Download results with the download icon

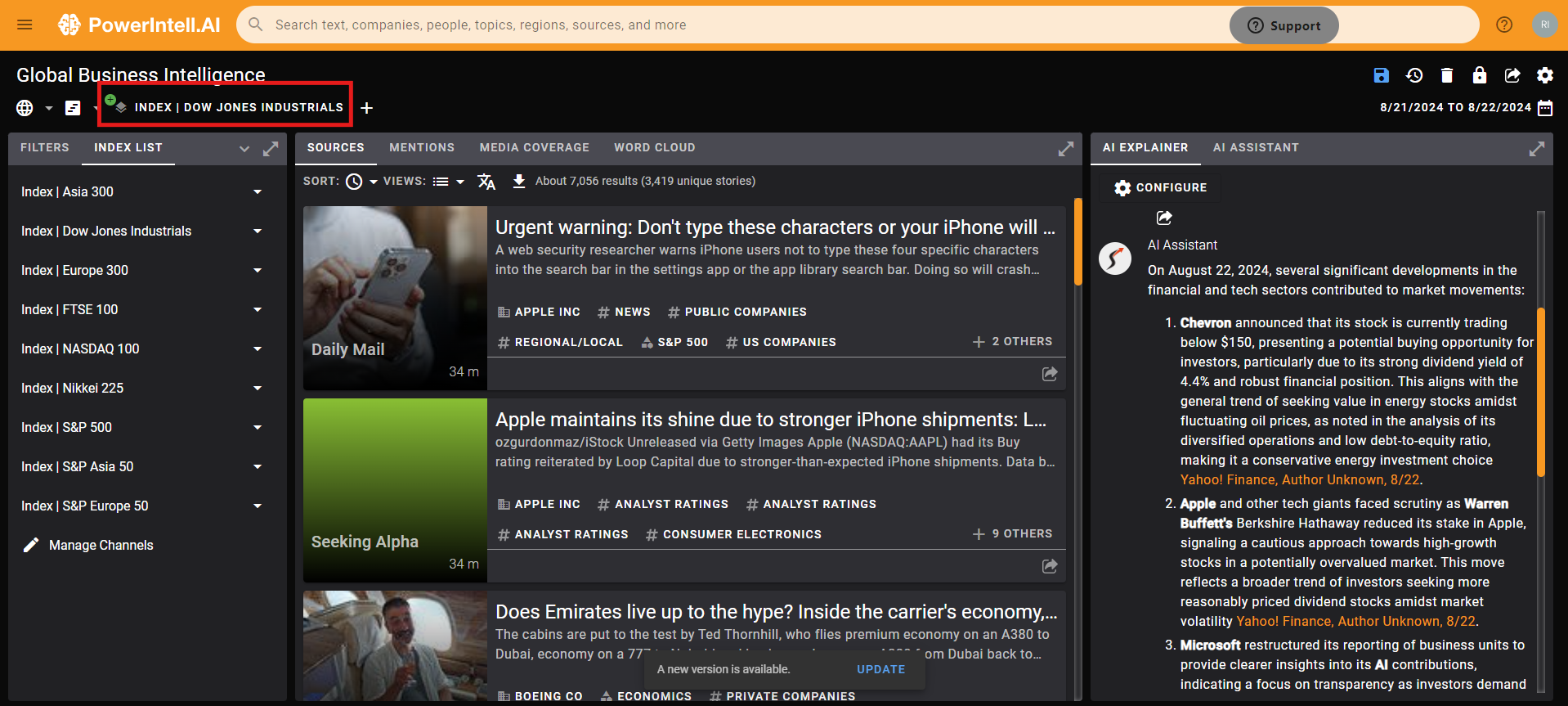519,181
